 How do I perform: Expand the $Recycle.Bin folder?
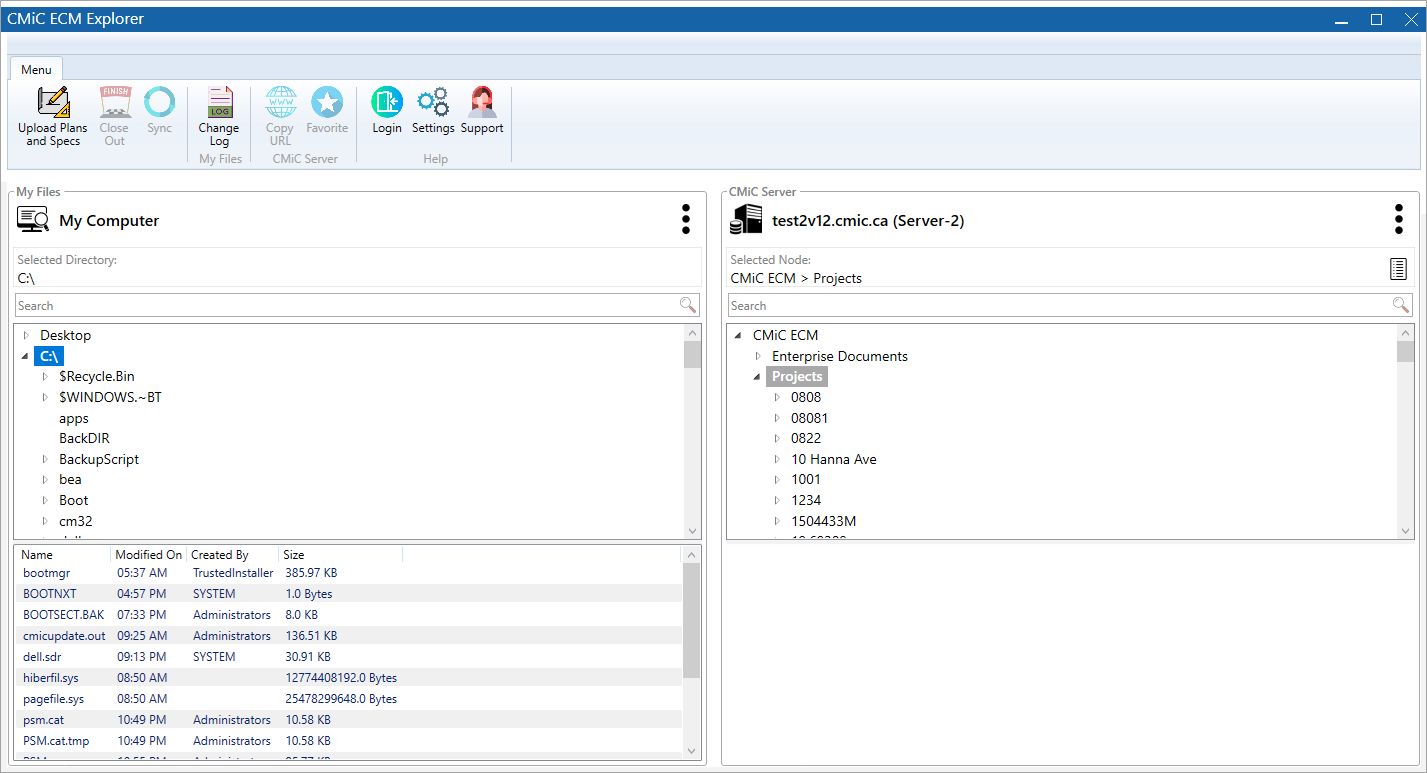46,376
